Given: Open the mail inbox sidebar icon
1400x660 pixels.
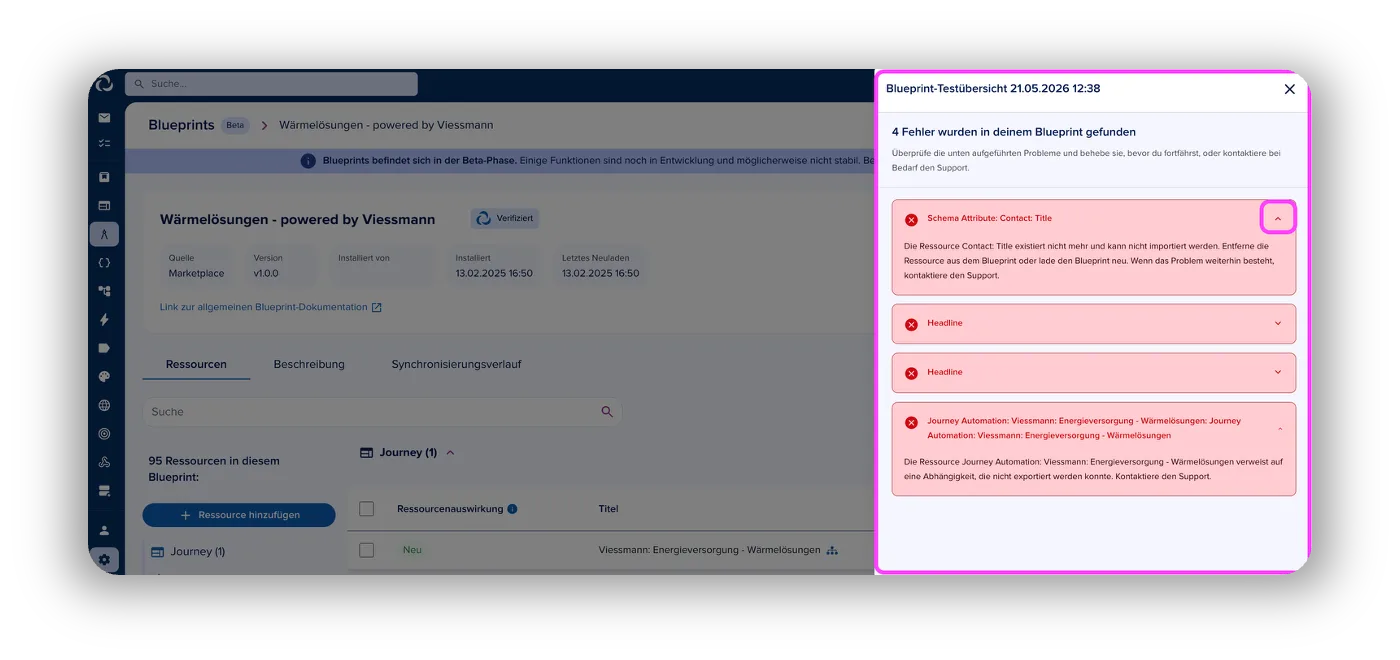Looking at the screenshot, I should 104,117.
